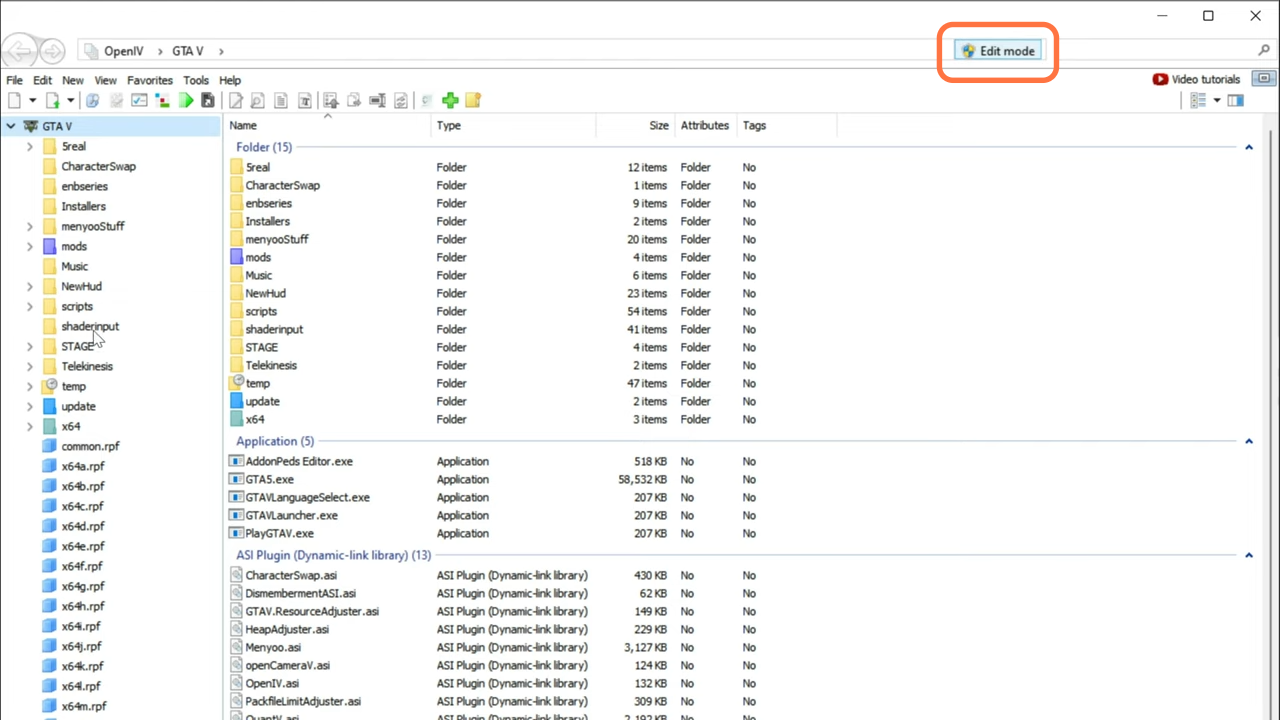Click the GTA5.exe application icon
The width and height of the screenshot is (1280, 720).
tap(237, 479)
